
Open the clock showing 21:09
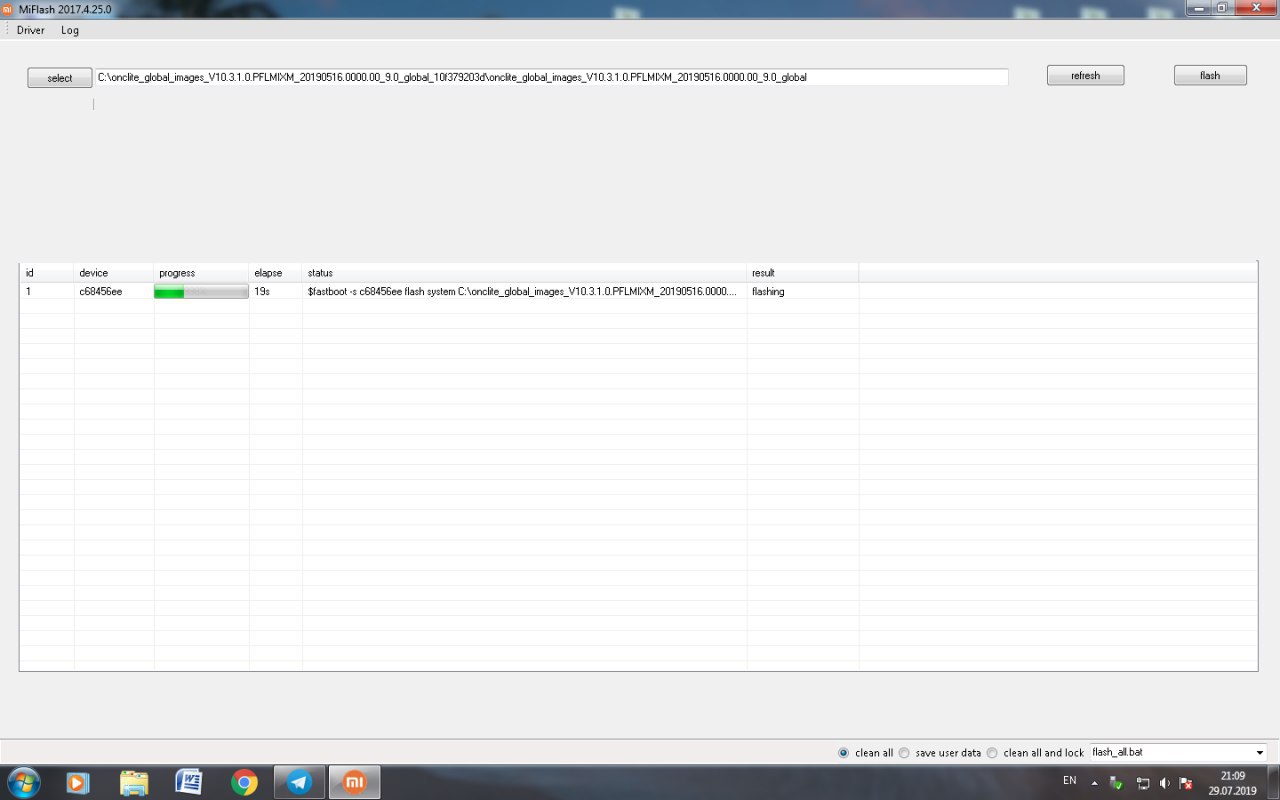1232,783
